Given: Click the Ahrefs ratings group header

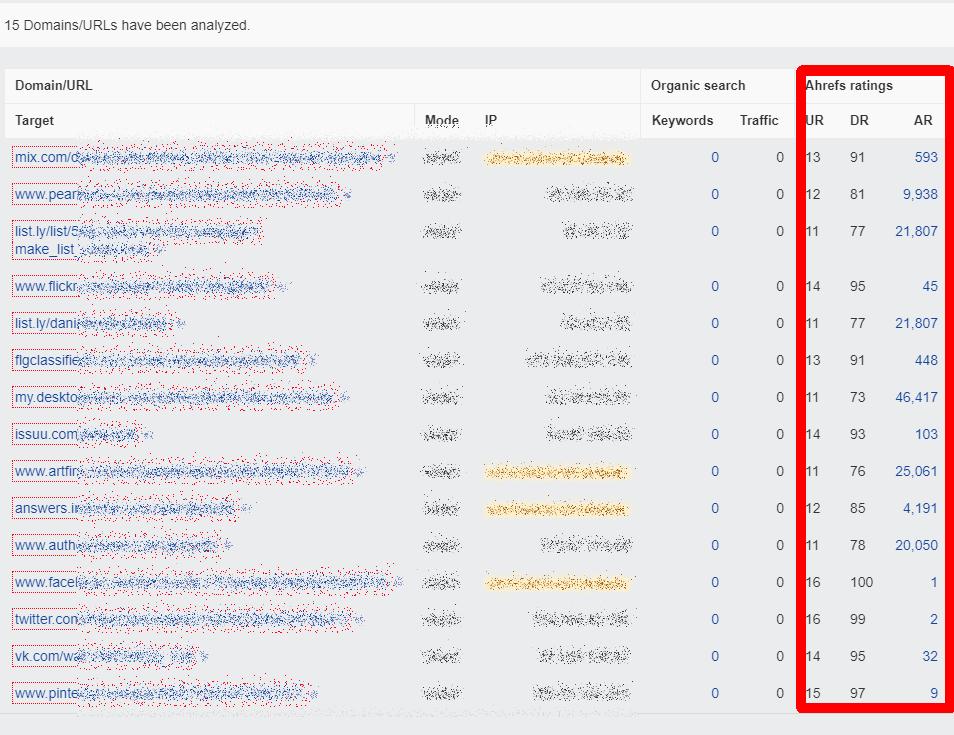Looking at the screenshot, I should point(849,86).
